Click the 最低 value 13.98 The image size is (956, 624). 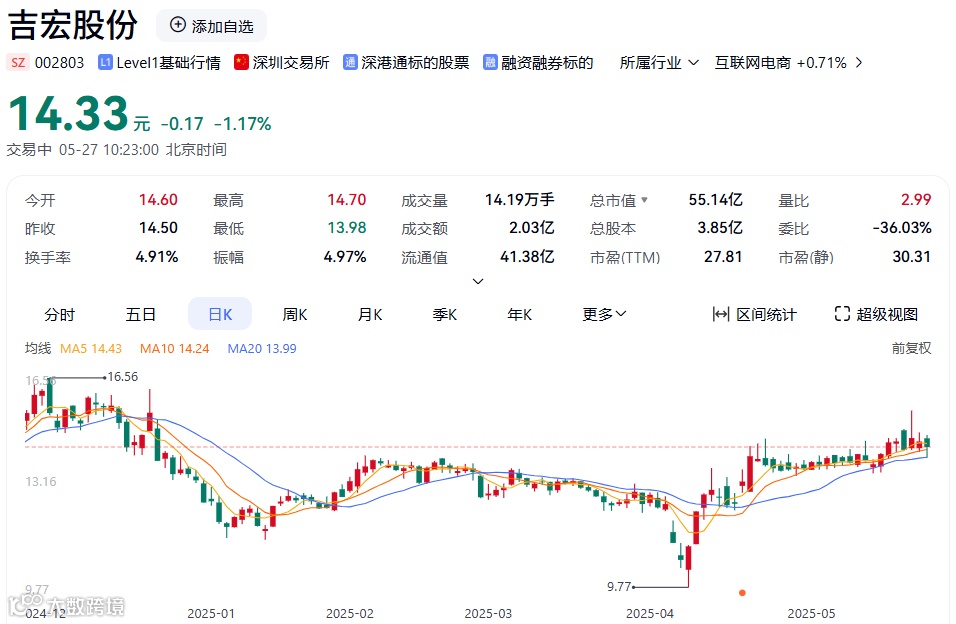346,228
